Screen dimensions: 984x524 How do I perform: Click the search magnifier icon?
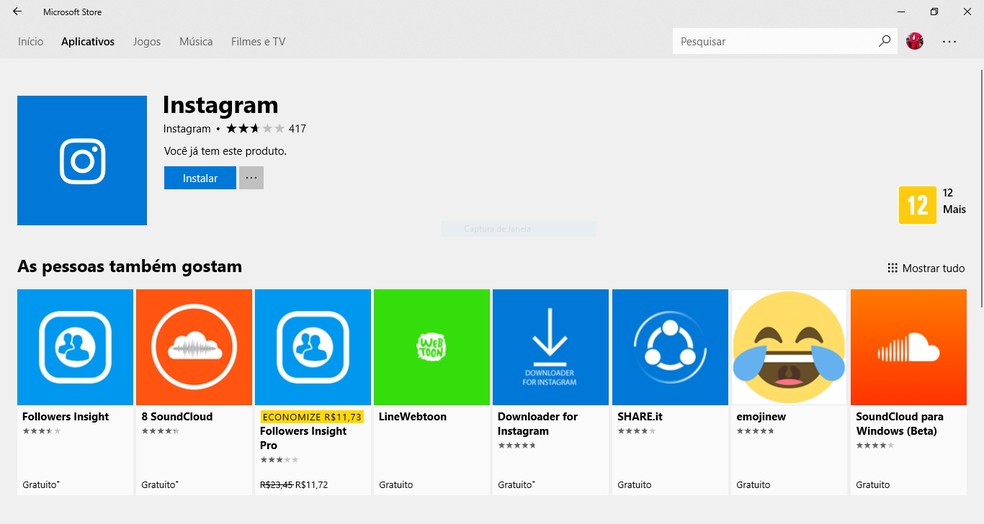[x=884, y=41]
